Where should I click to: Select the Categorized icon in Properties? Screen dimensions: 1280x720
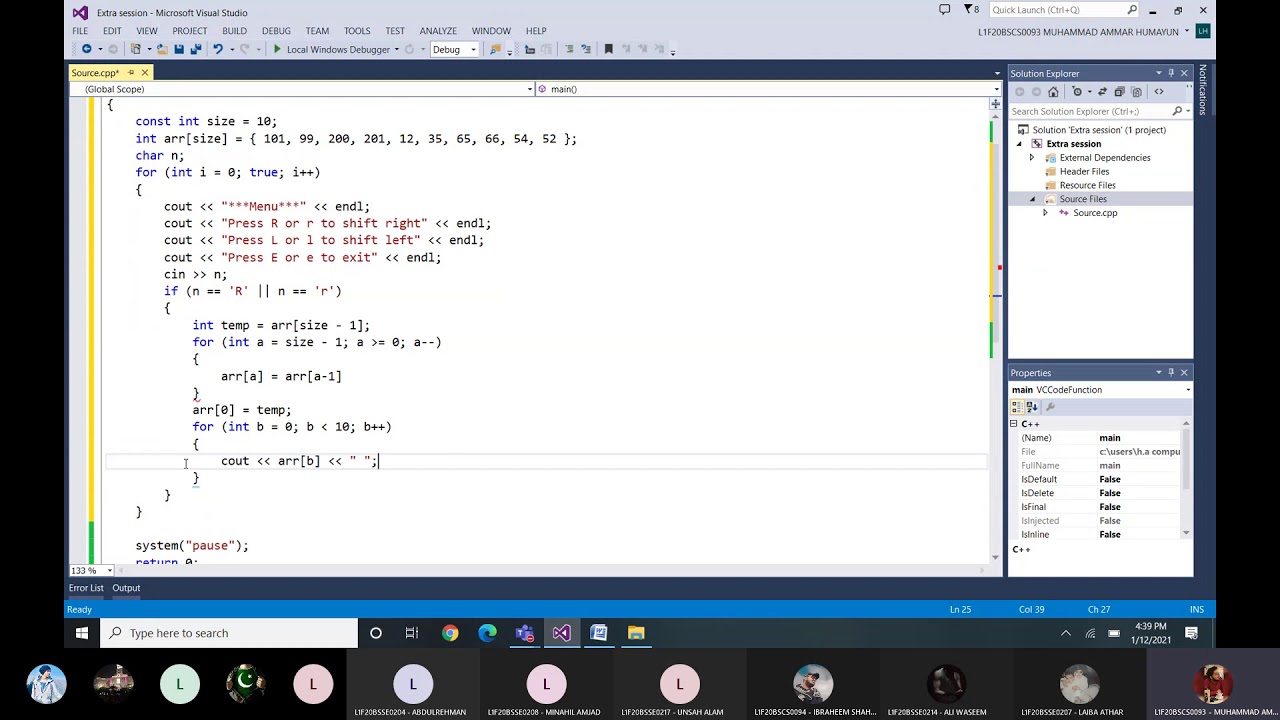tap(1017, 407)
